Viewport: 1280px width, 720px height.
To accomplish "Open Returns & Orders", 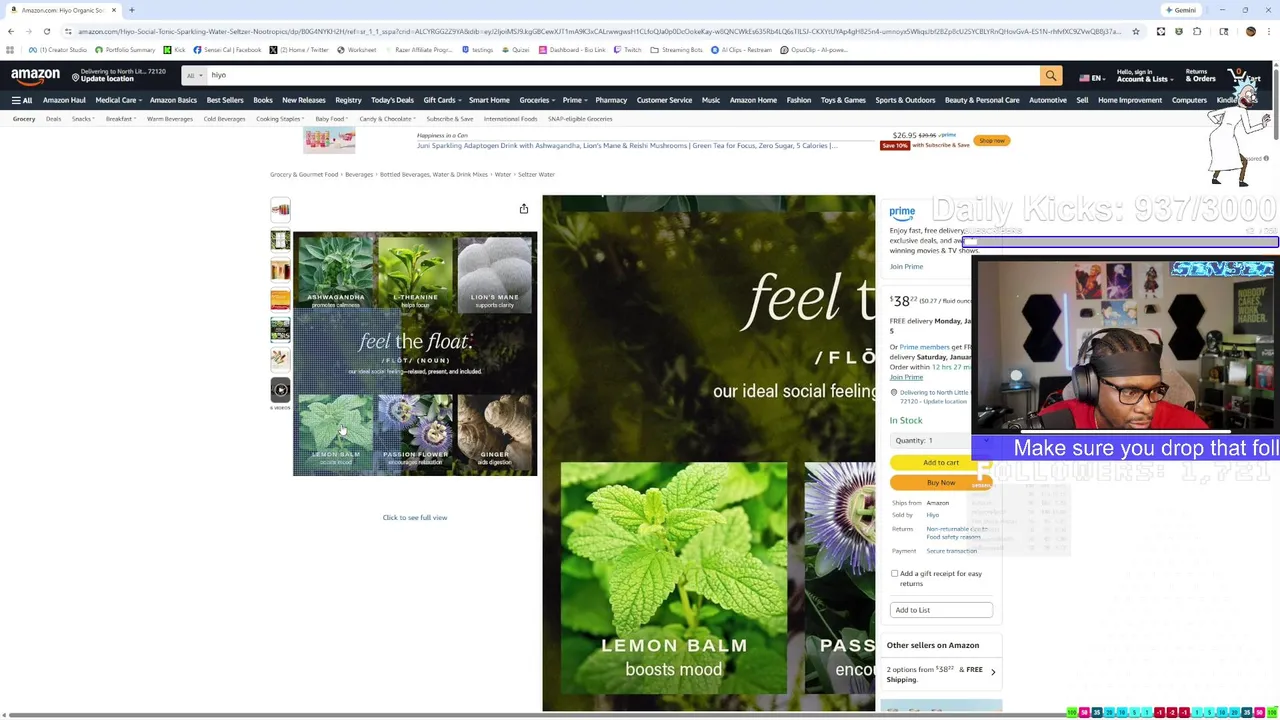I will point(1200,76).
